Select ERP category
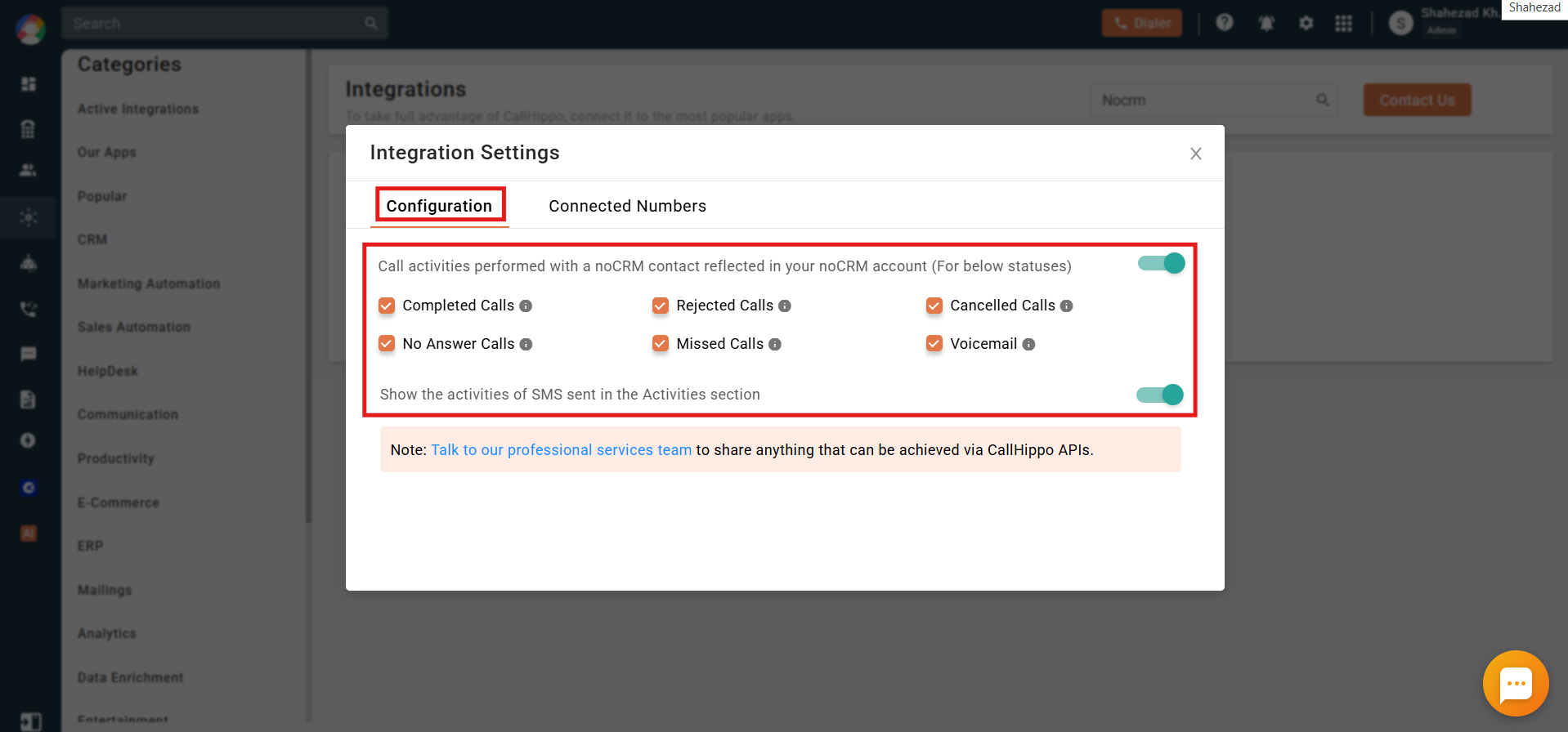The image size is (1568, 732). pyautogui.click(x=91, y=546)
